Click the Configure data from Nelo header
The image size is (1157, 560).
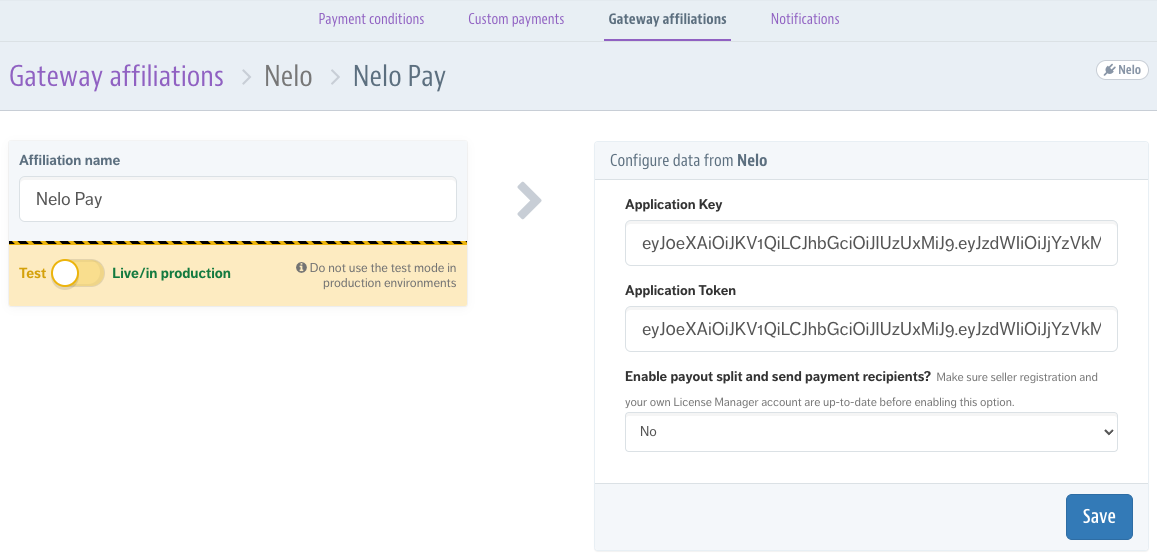tap(688, 160)
